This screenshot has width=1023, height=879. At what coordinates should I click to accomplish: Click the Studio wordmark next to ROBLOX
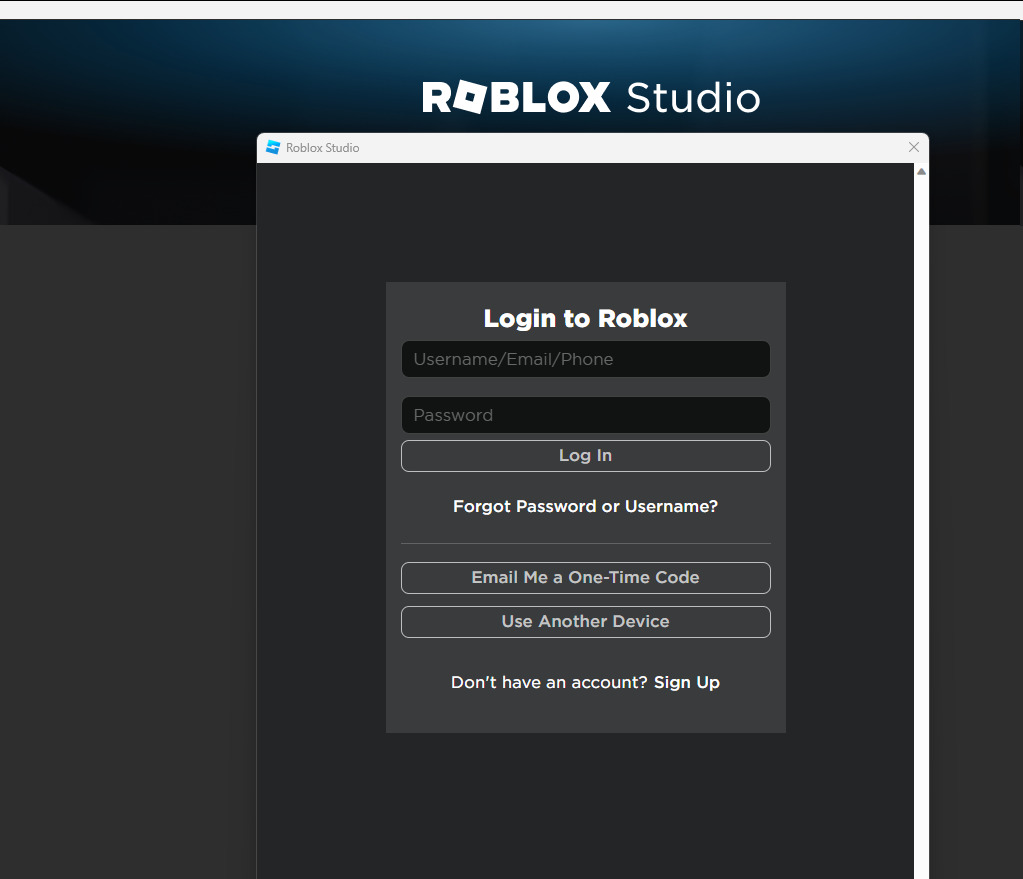(x=692, y=97)
